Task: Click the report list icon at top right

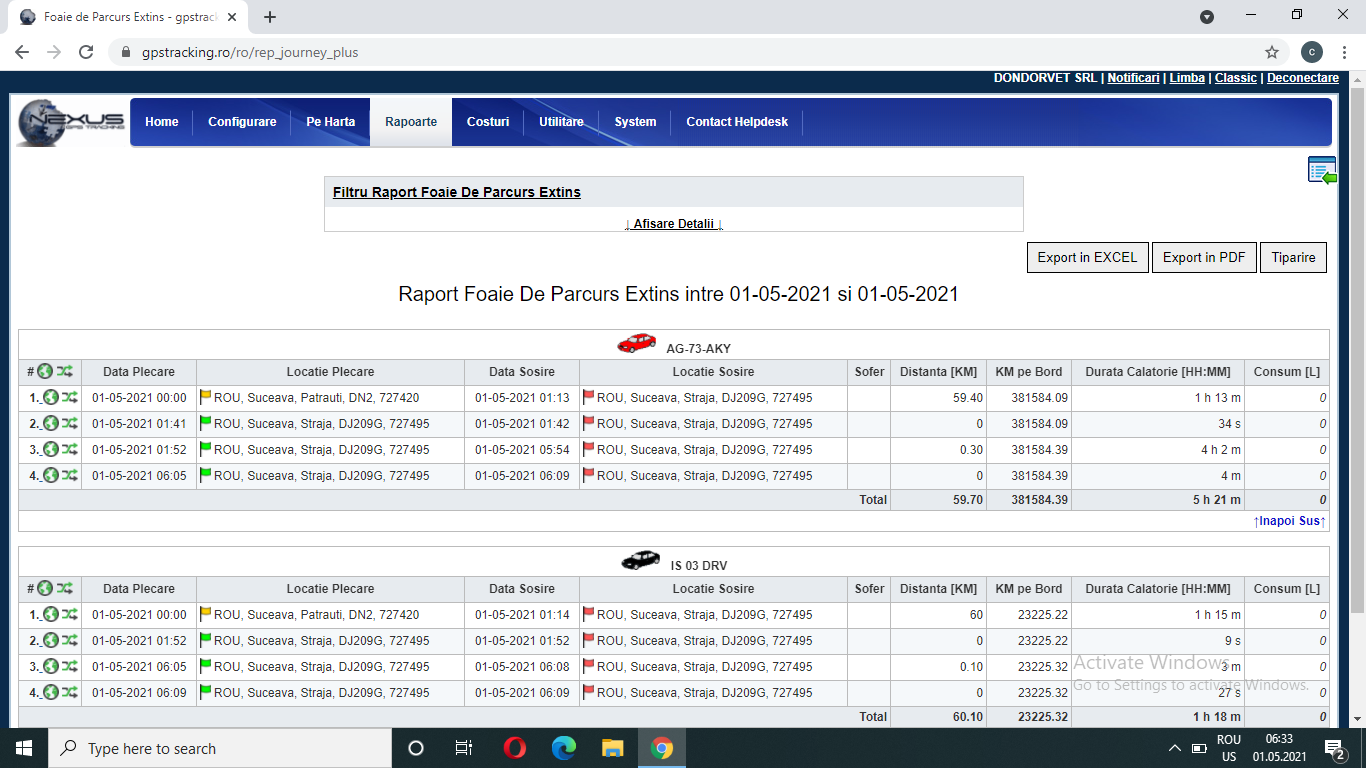Action: [1322, 170]
